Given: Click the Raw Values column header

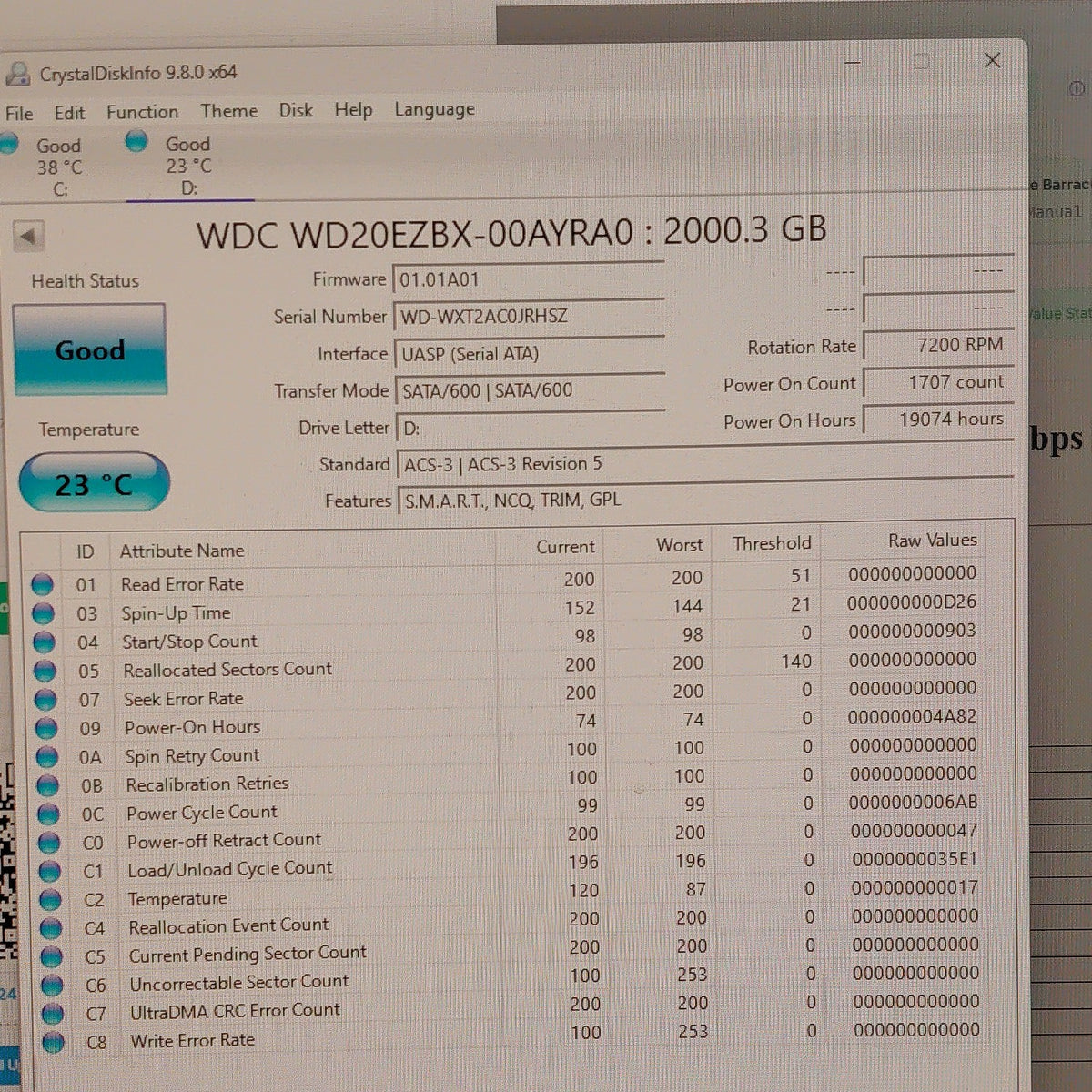Looking at the screenshot, I should pyautogui.click(x=932, y=541).
